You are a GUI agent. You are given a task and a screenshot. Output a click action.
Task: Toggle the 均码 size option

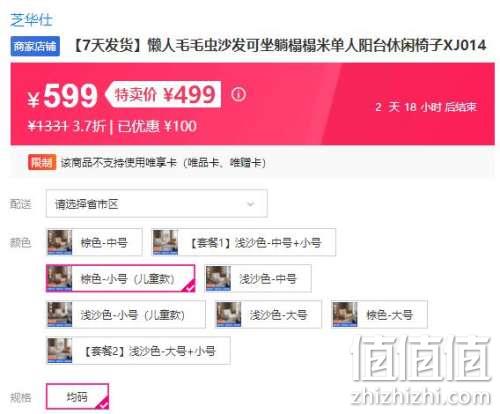click(x=77, y=397)
